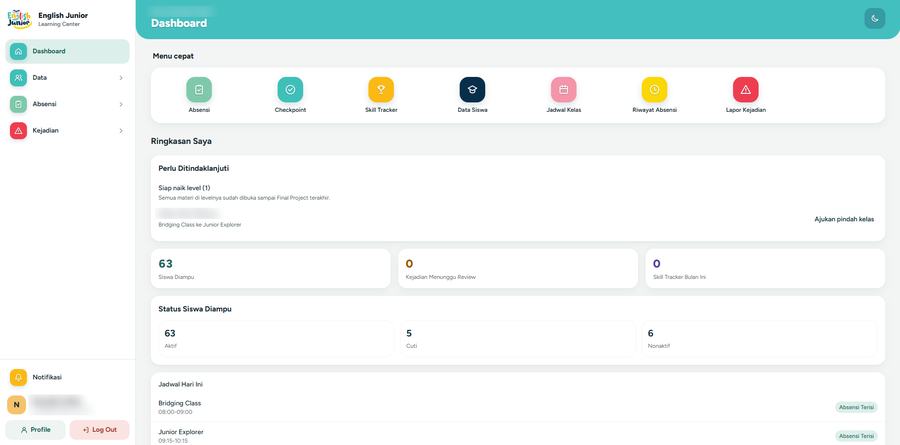The image size is (900, 445).
Task: Open the Data Siswa graduation cap icon
Action: tap(472, 90)
